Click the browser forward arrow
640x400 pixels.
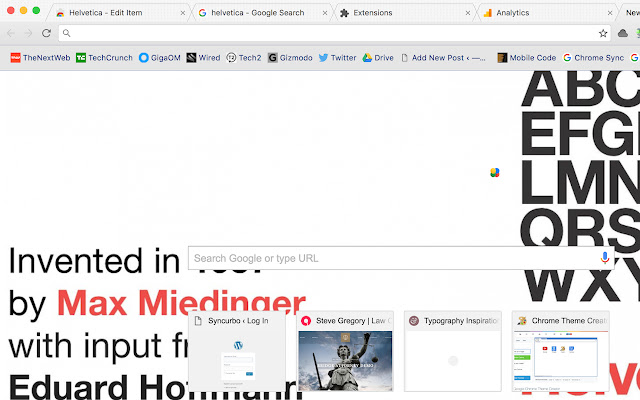pyautogui.click(x=29, y=33)
